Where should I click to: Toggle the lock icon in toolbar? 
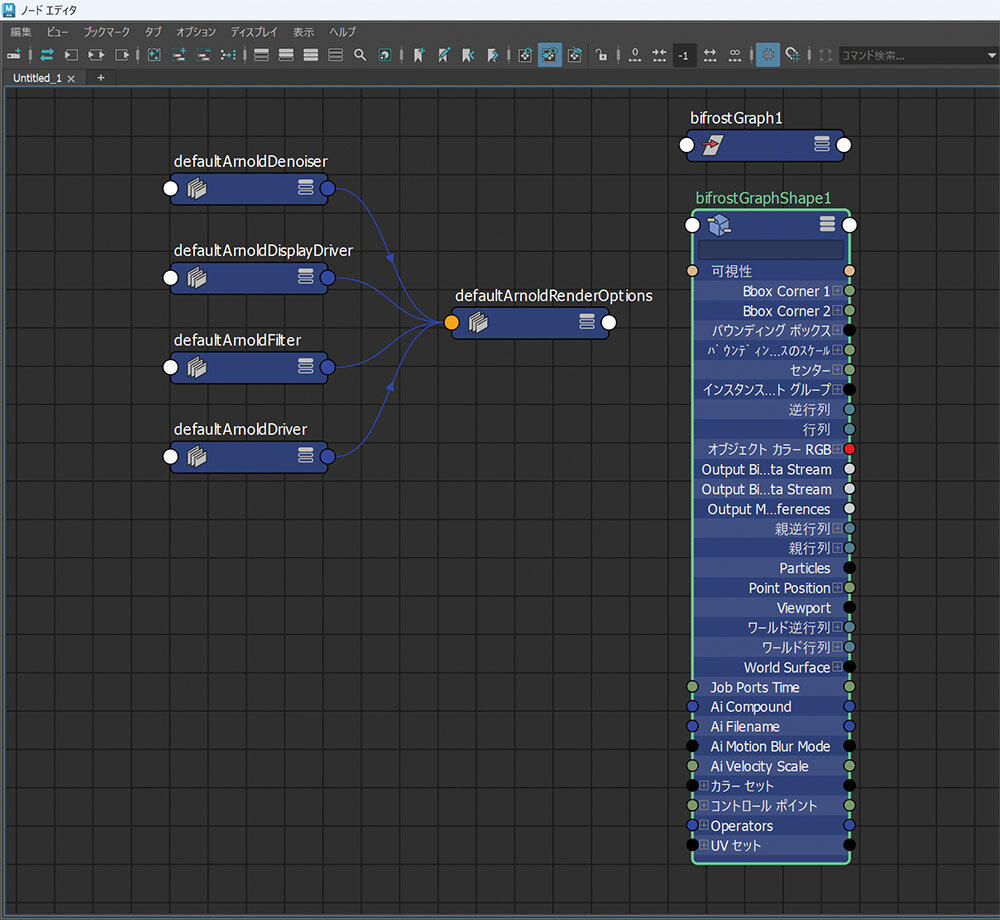601,55
